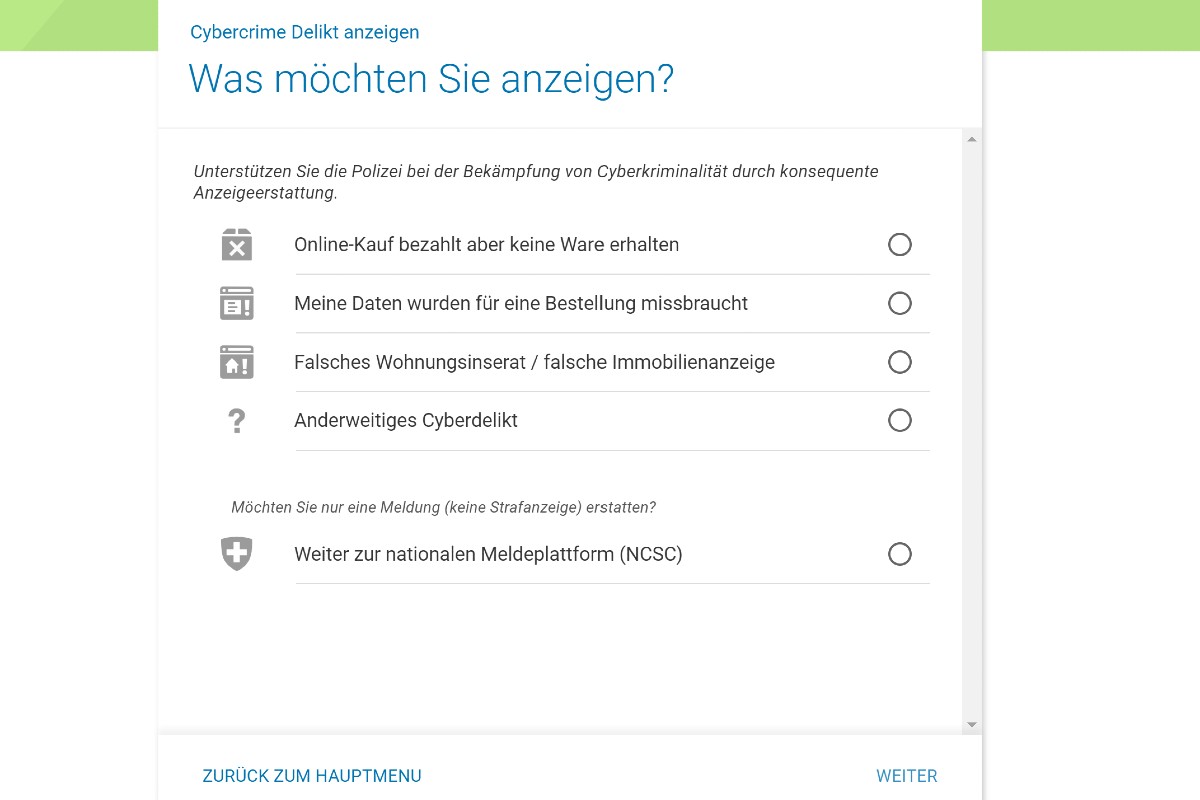
Task: Click the option row Meine Daten wurden missbraucht
Action: (x=520, y=303)
